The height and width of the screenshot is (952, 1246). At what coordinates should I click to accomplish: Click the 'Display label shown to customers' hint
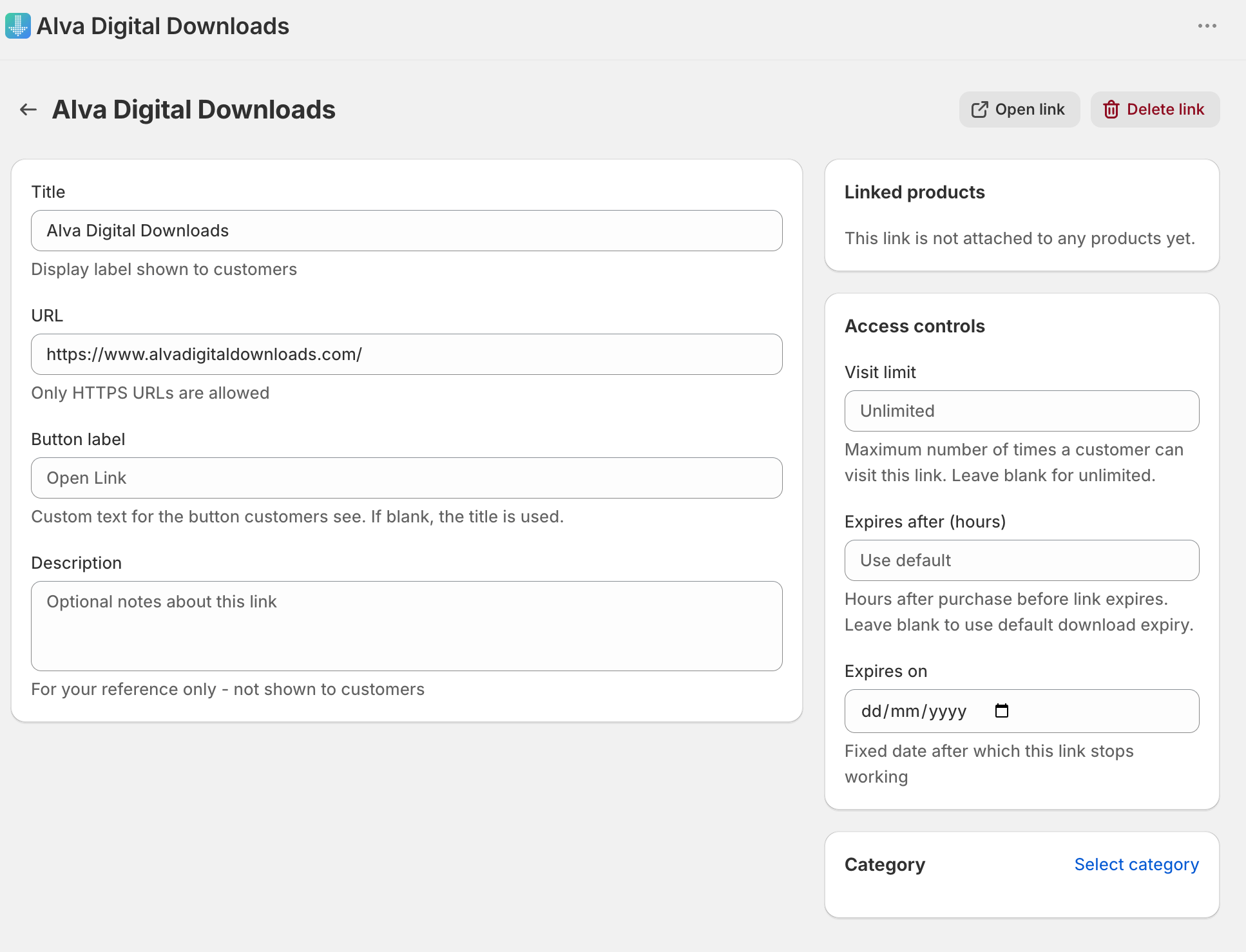[164, 269]
